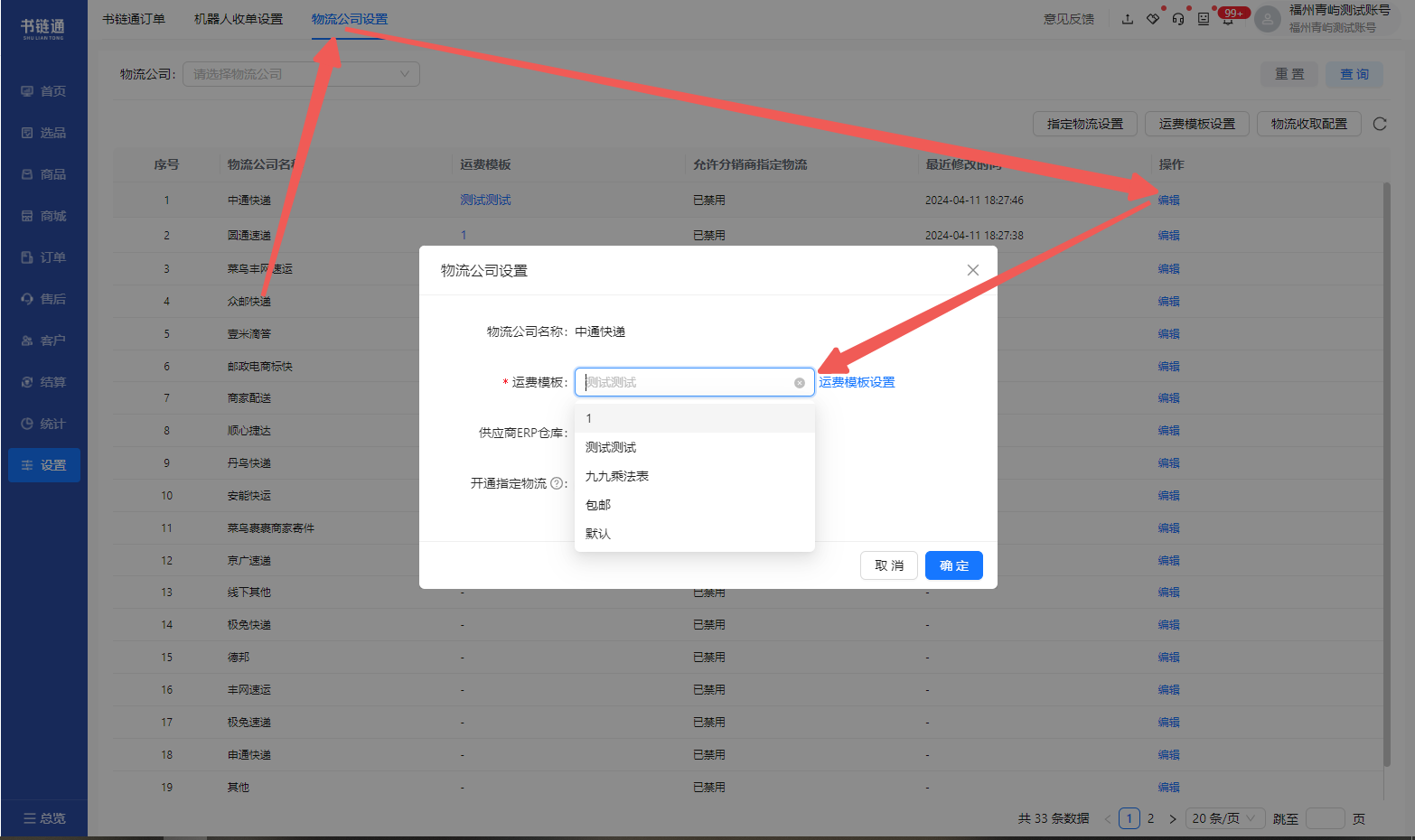Open 客户 in the sidebar
Viewport: 1415px width, 840px height.
point(43,341)
